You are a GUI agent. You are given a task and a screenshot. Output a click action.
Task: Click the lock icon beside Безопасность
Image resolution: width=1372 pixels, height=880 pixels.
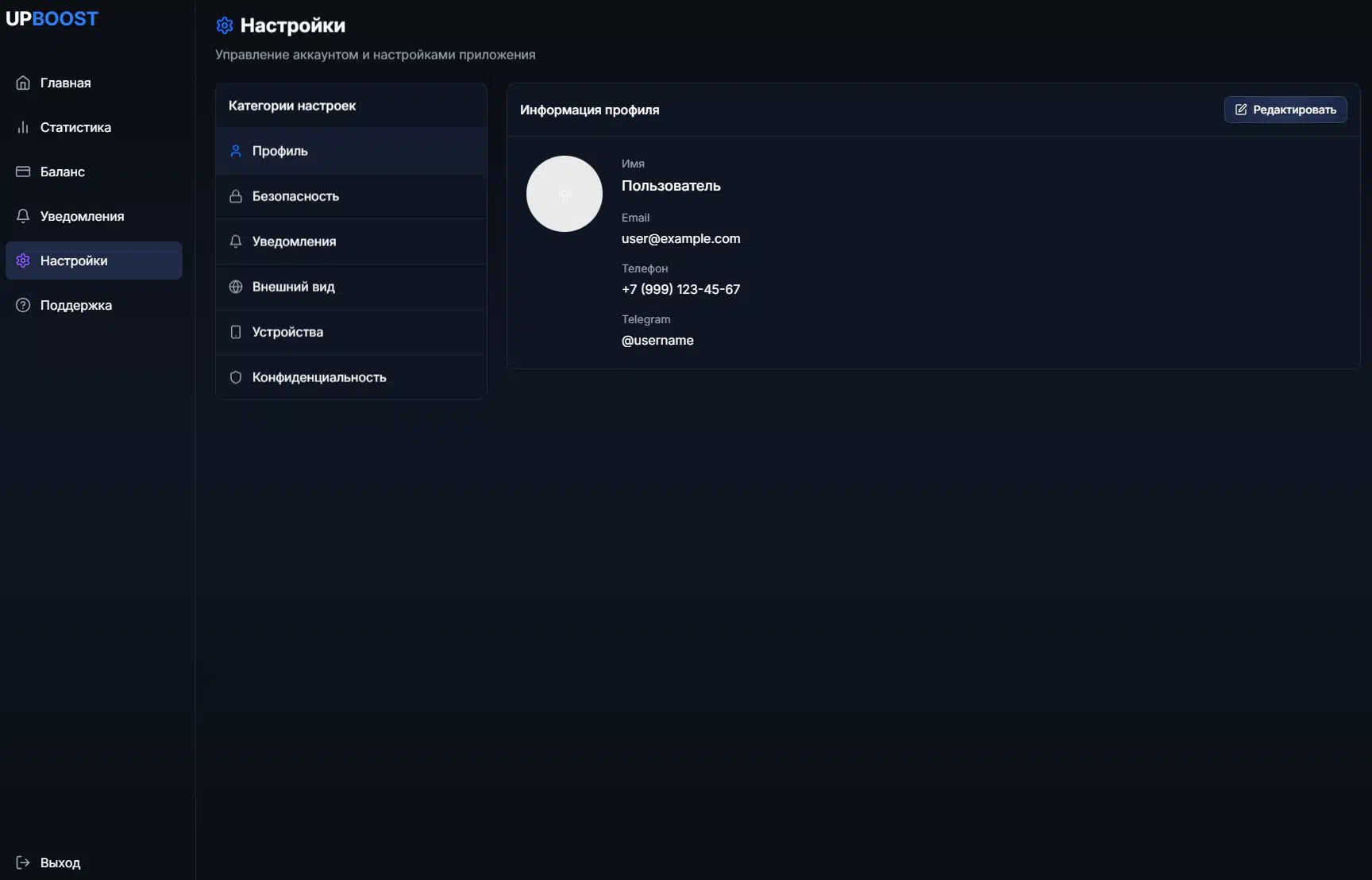[236, 196]
